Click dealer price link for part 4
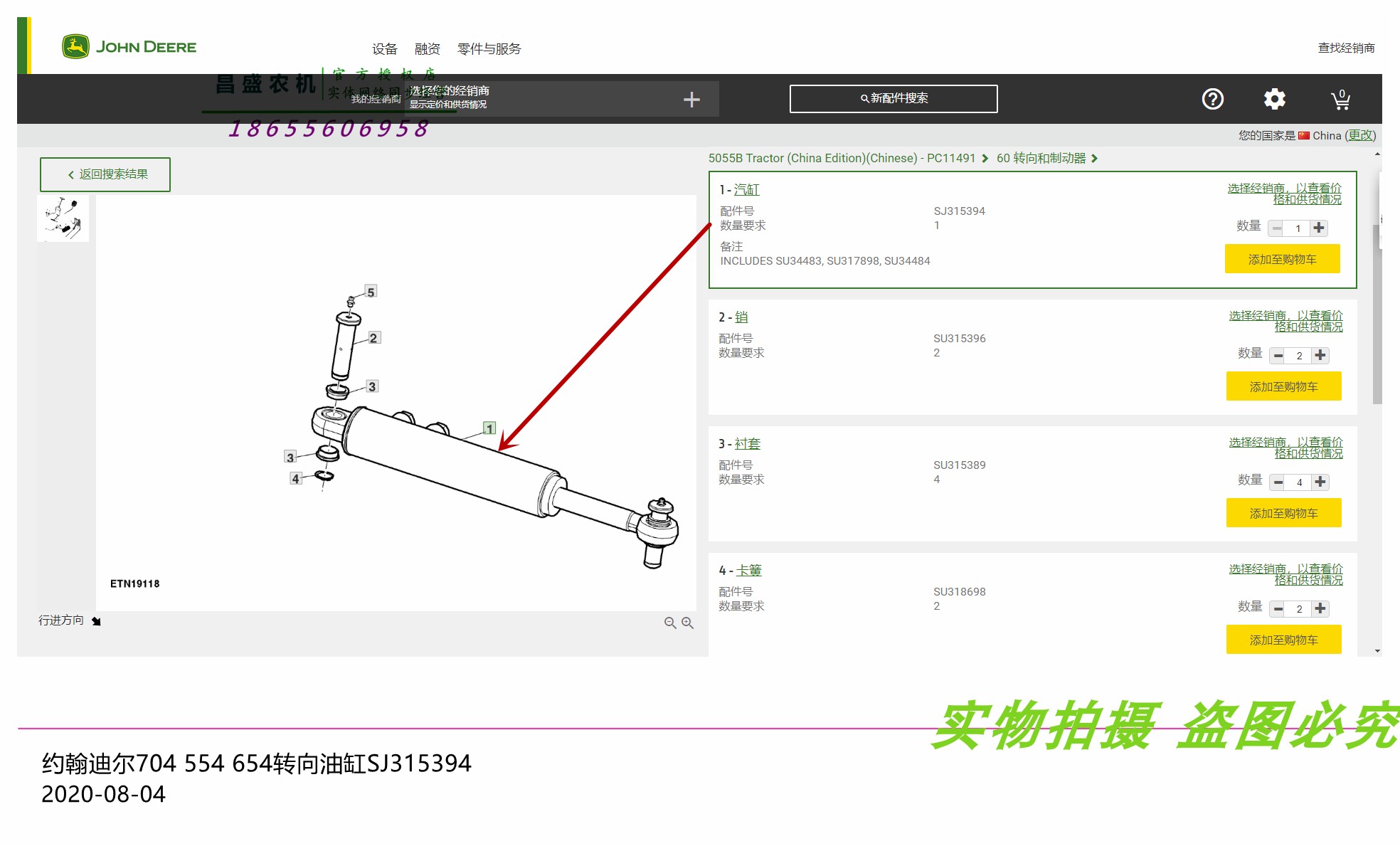The width and height of the screenshot is (1400, 846). (1286, 574)
